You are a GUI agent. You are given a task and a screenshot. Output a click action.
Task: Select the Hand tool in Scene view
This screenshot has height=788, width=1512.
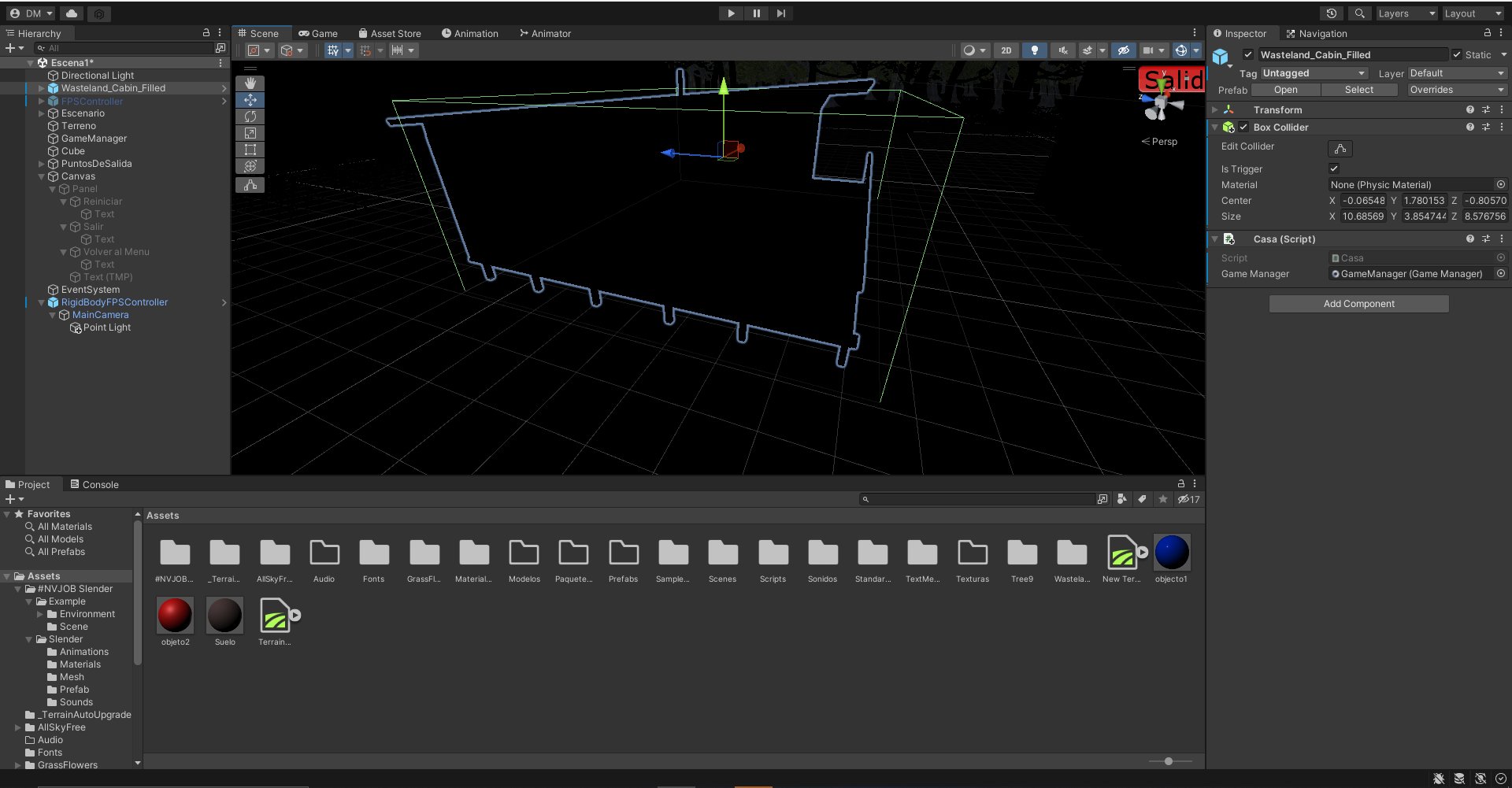click(x=250, y=83)
